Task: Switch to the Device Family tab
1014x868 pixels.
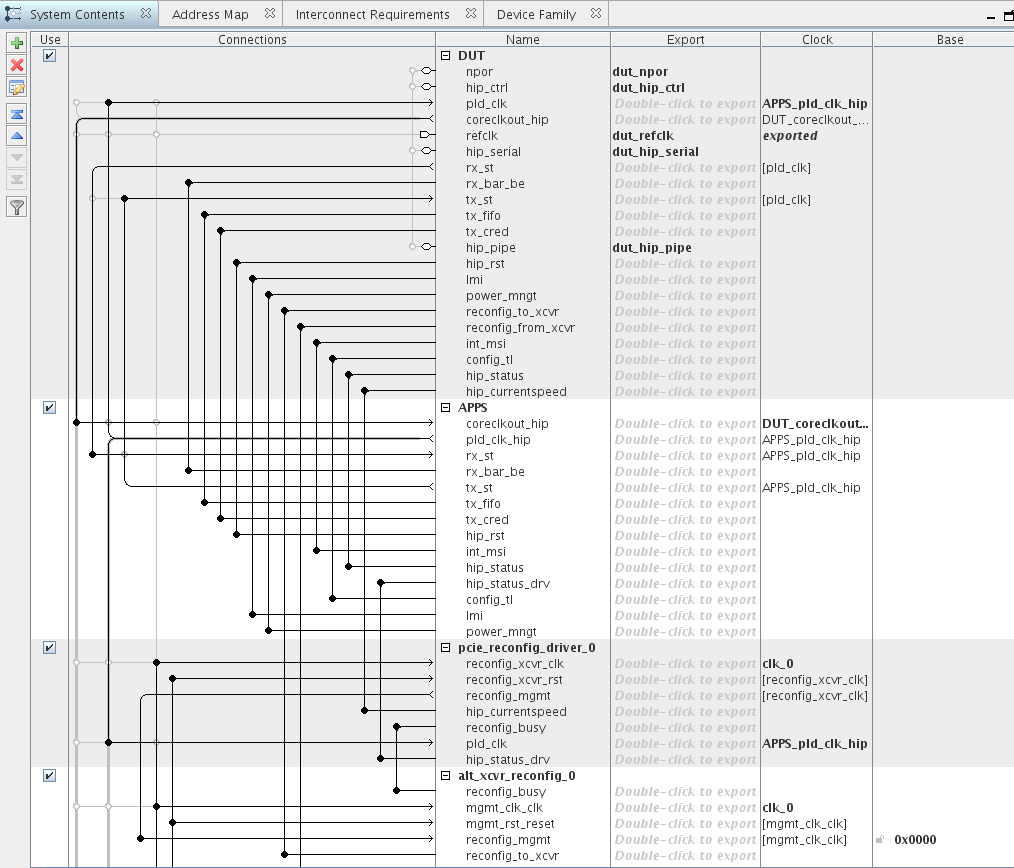Action: pos(536,14)
